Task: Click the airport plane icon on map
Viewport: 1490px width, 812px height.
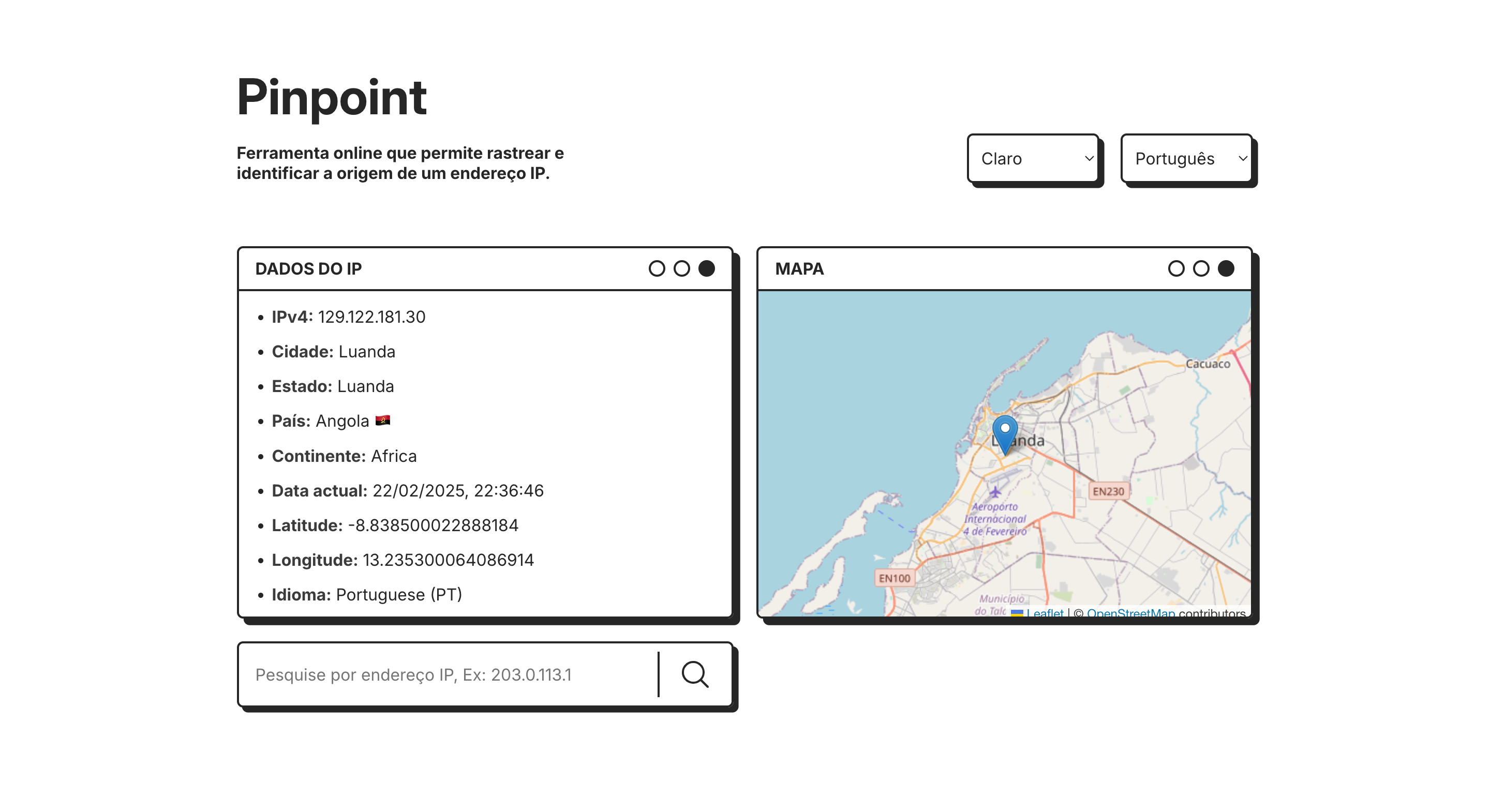Action: point(994,492)
